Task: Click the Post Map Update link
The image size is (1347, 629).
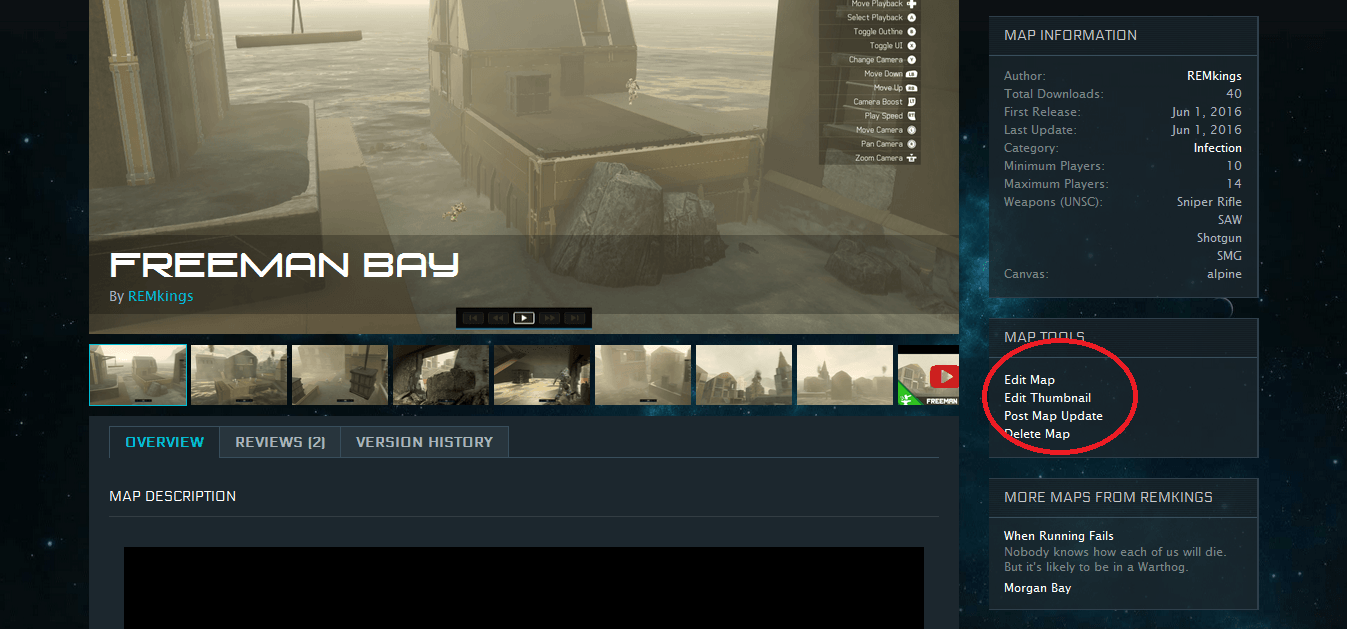Action: click(1053, 416)
